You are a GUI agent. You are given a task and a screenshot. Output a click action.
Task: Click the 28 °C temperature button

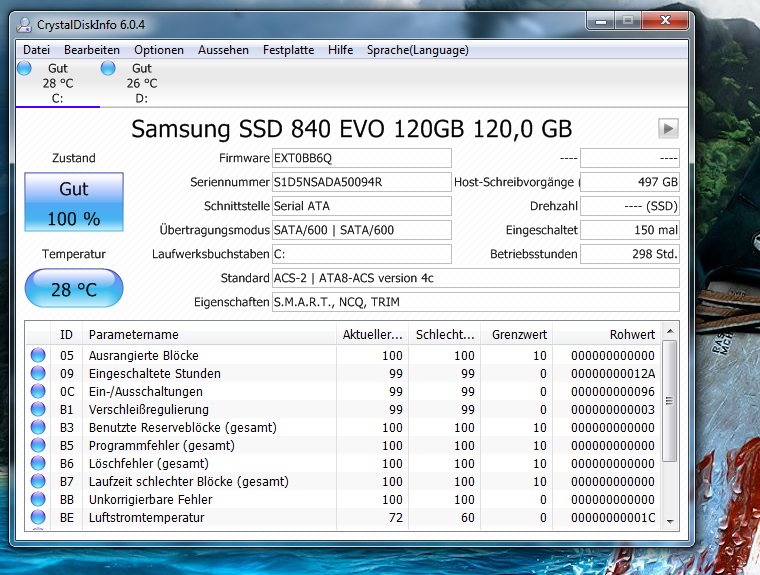(74, 289)
